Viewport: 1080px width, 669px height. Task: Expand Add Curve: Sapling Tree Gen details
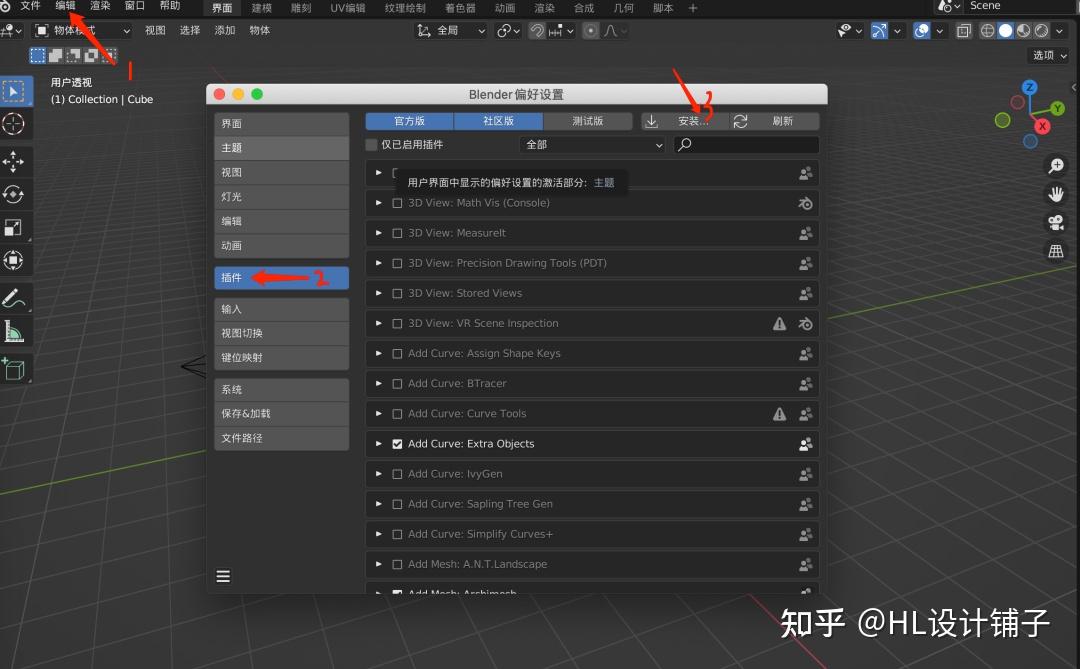coord(378,504)
